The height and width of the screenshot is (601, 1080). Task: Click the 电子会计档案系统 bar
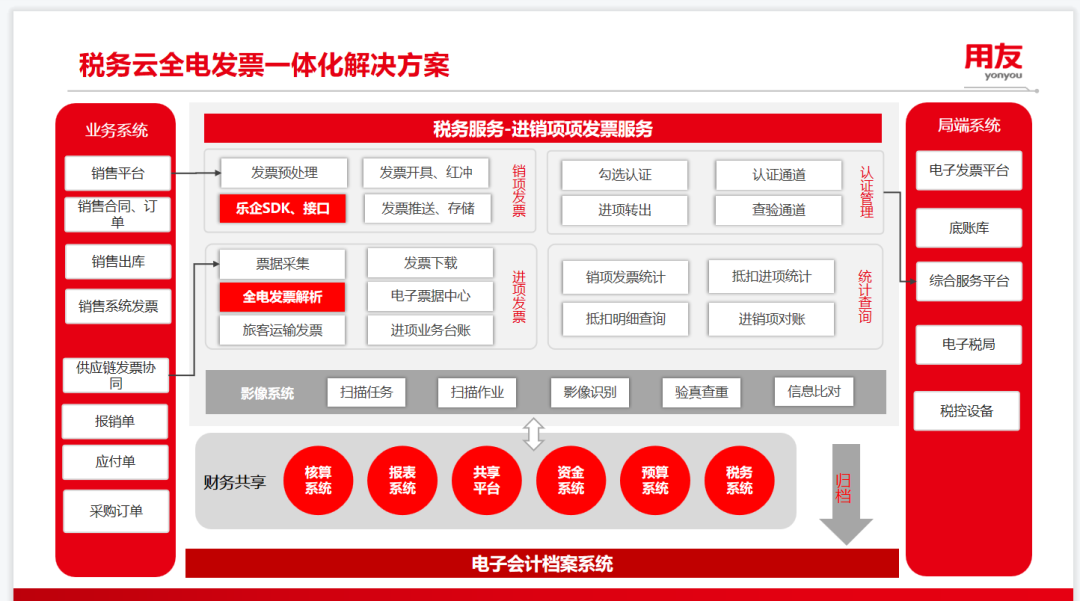pyautogui.click(x=542, y=564)
